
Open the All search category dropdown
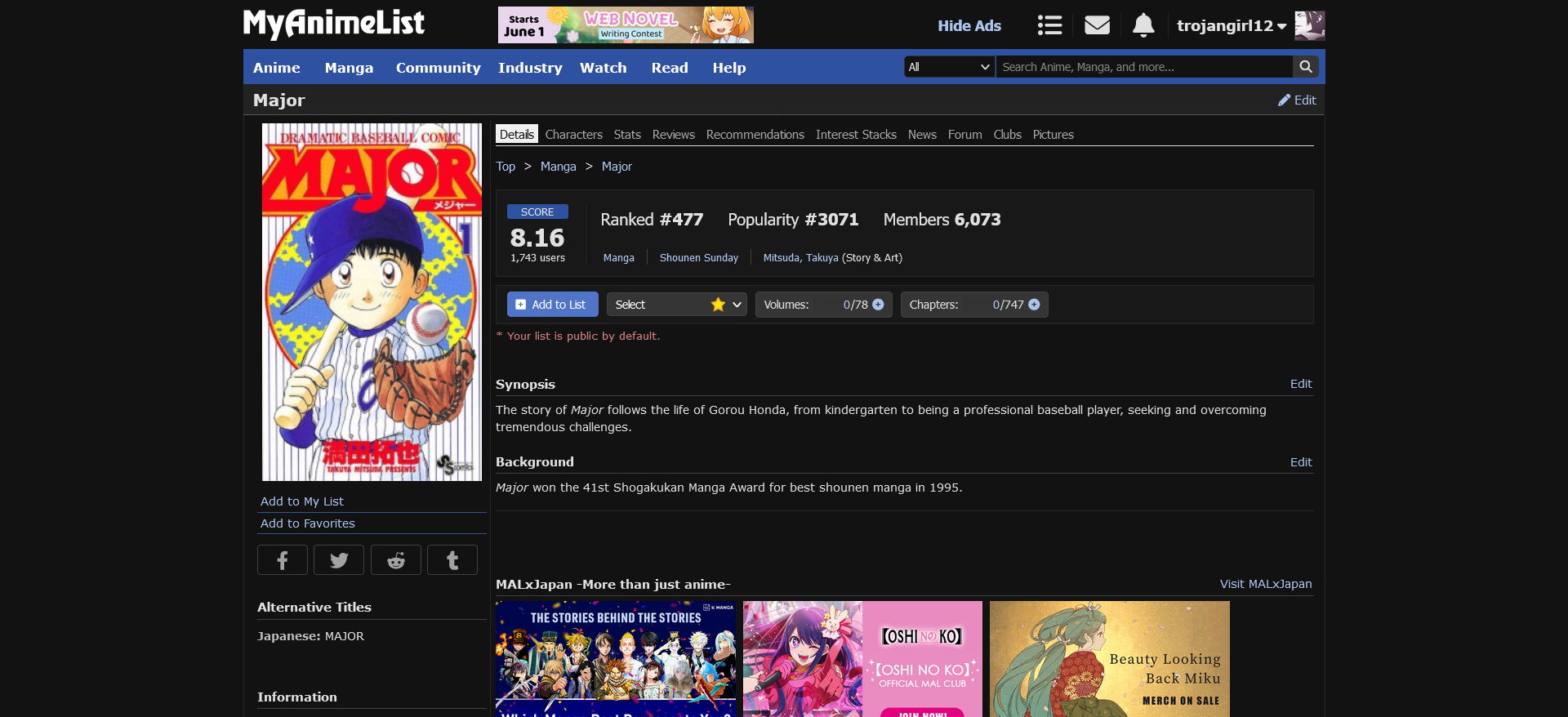click(x=950, y=67)
